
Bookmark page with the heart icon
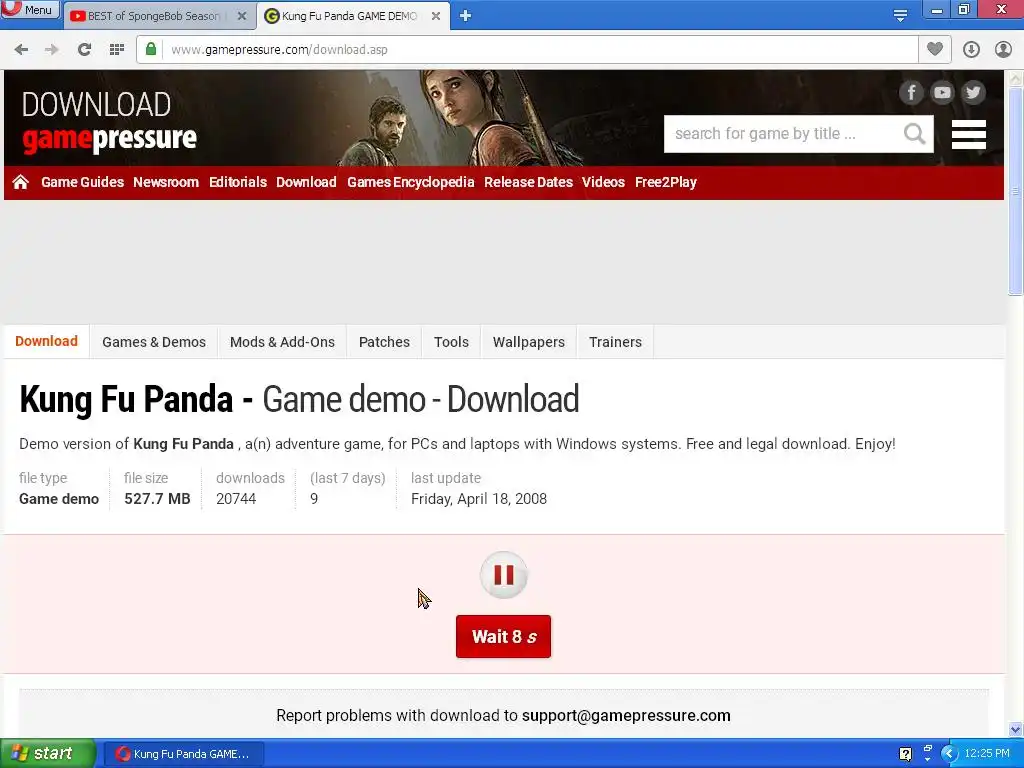[x=935, y=50]
